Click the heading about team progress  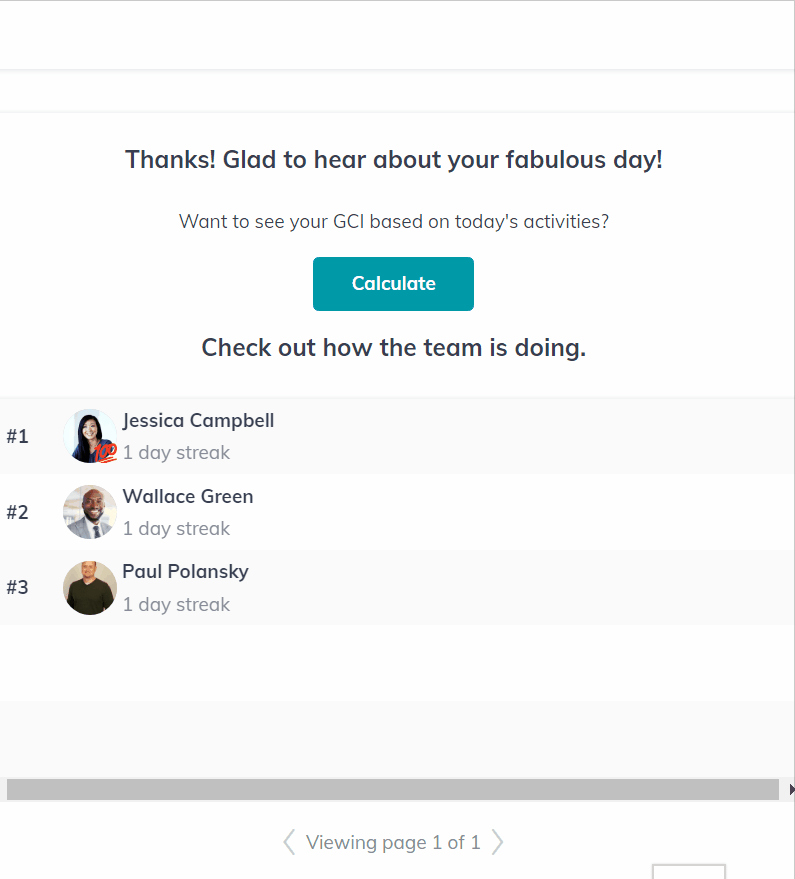tap(393, 347)
